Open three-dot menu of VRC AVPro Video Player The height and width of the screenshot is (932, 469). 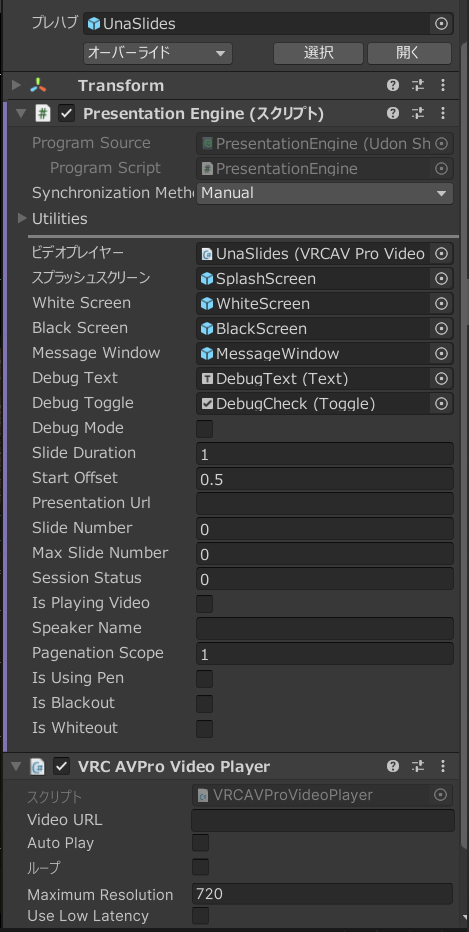click(443, 766)
